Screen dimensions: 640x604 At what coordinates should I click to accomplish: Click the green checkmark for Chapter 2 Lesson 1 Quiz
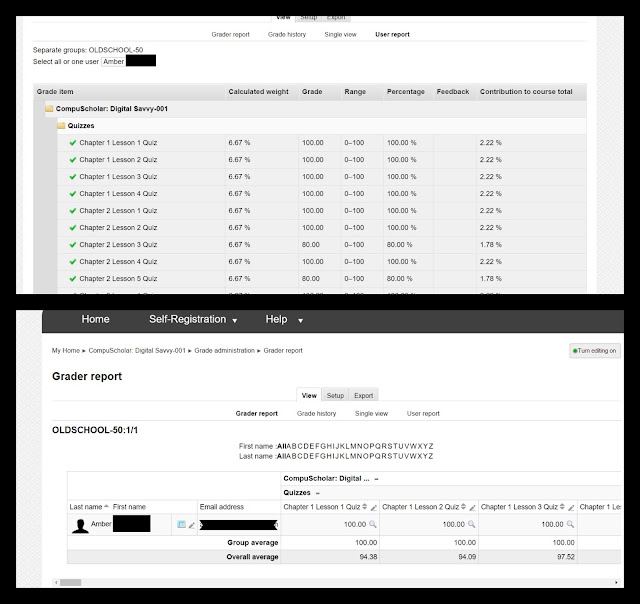click(x=73, y=211)
